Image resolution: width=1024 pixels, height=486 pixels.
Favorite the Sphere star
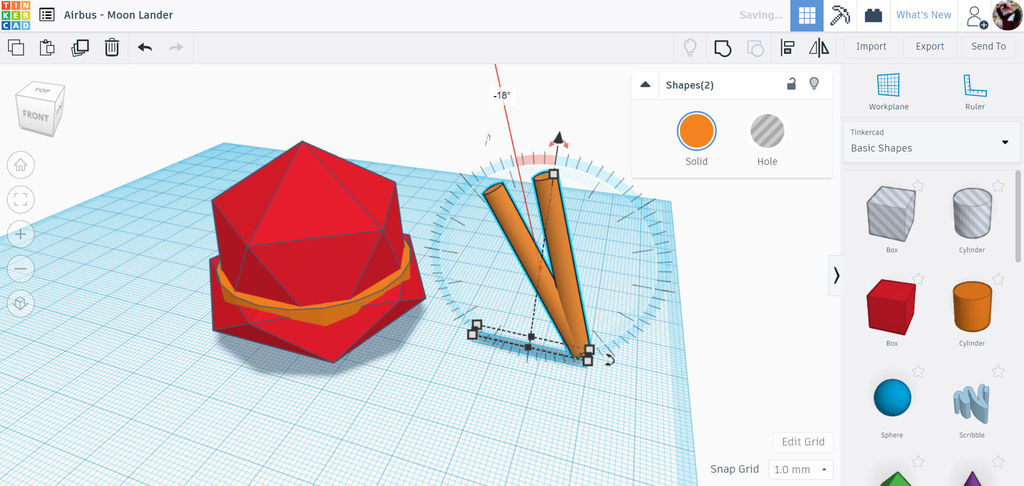pos(918,371)
